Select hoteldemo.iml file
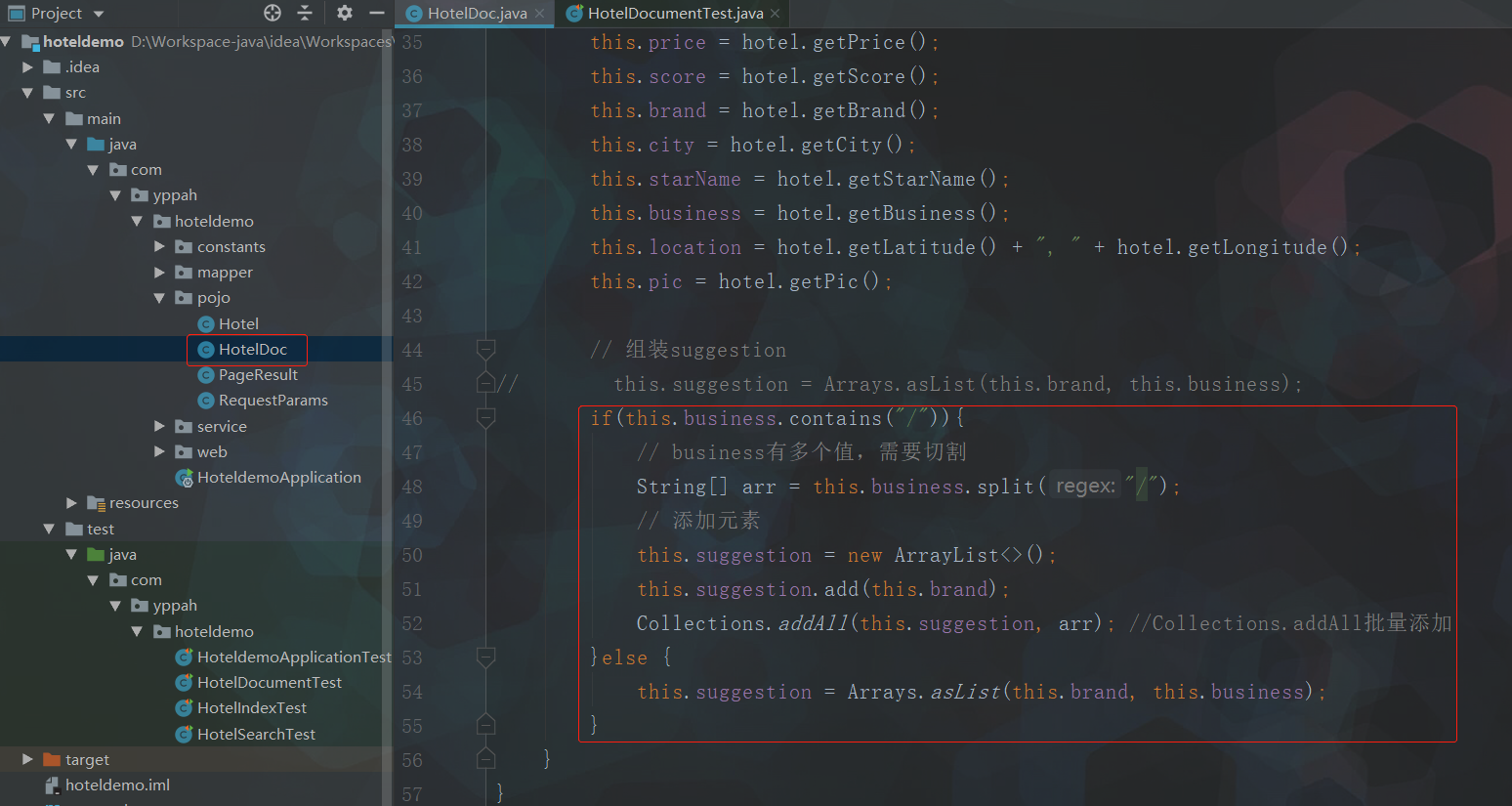 pyautogui.click(x=117, y=785)
